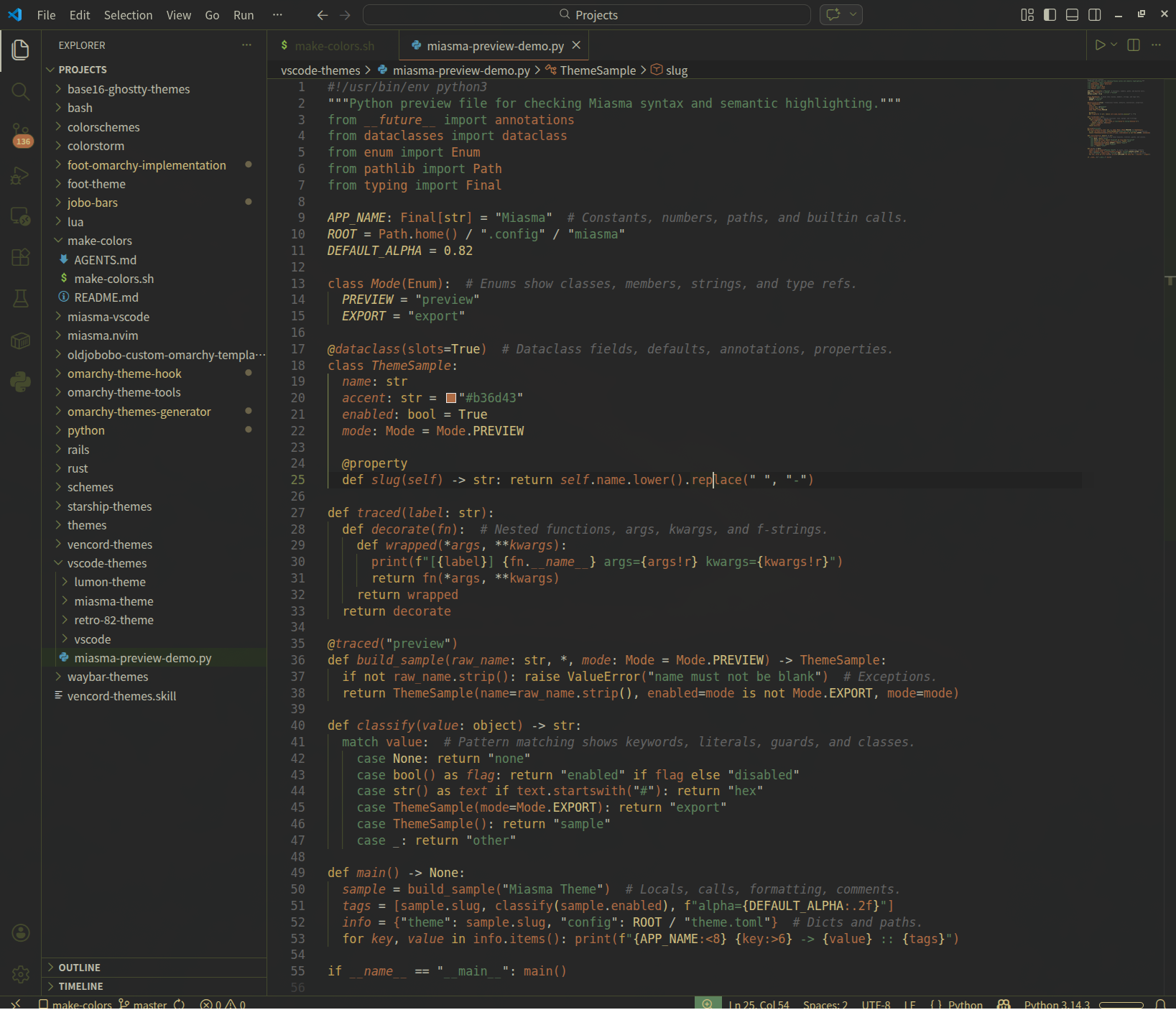Click the Copilot status icon in status bar
The width and height of the screenshot is (1176, 1015).
pyautogui.click(x=1004, y=1004)
